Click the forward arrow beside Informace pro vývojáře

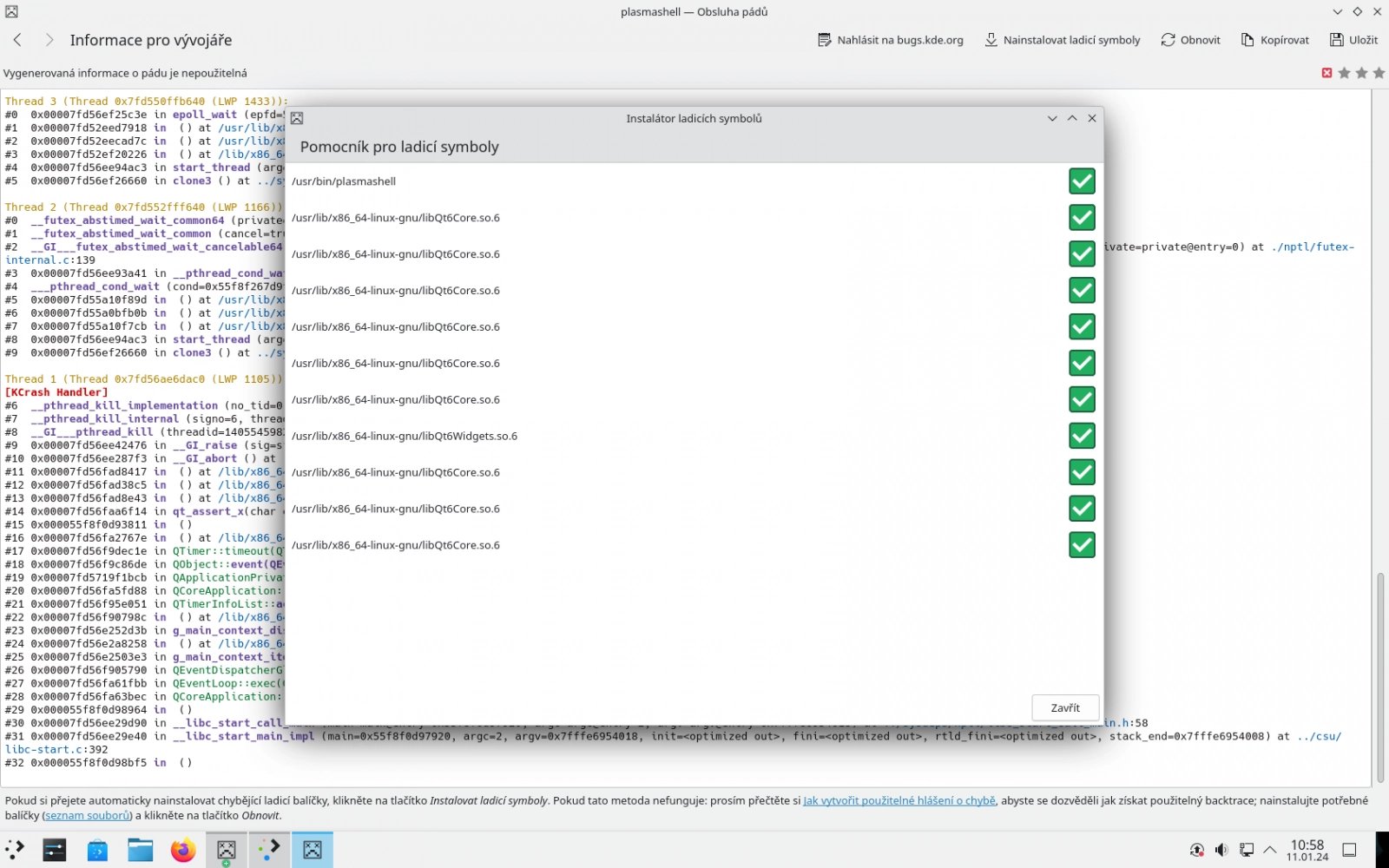click(49, 40)
